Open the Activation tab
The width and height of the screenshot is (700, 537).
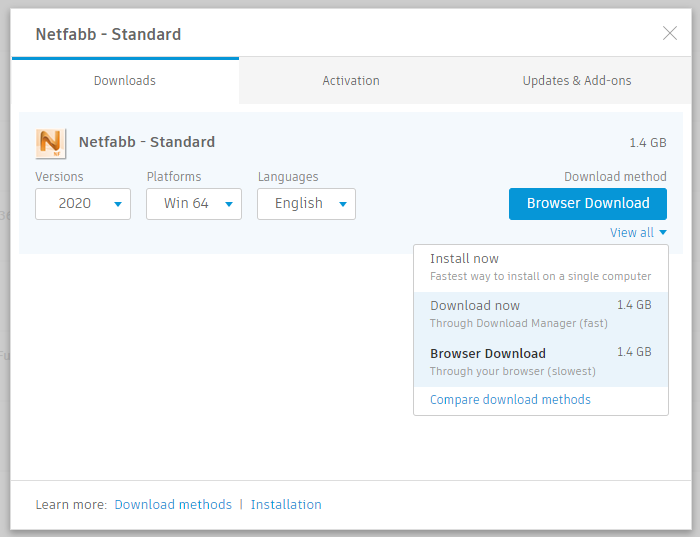point(351,81)
